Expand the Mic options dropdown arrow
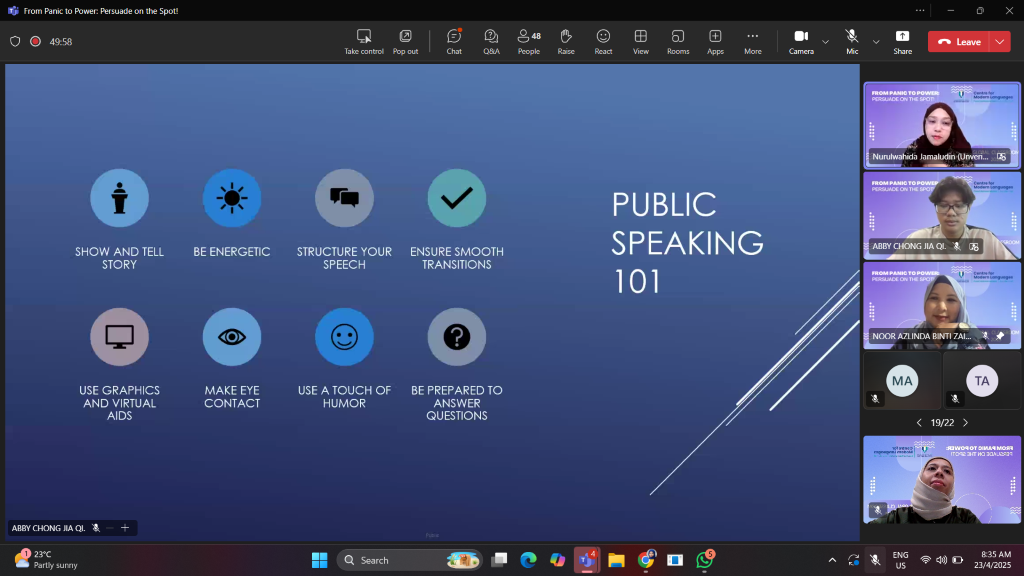The image size is (1024, 576). click(x=876, y=42)
